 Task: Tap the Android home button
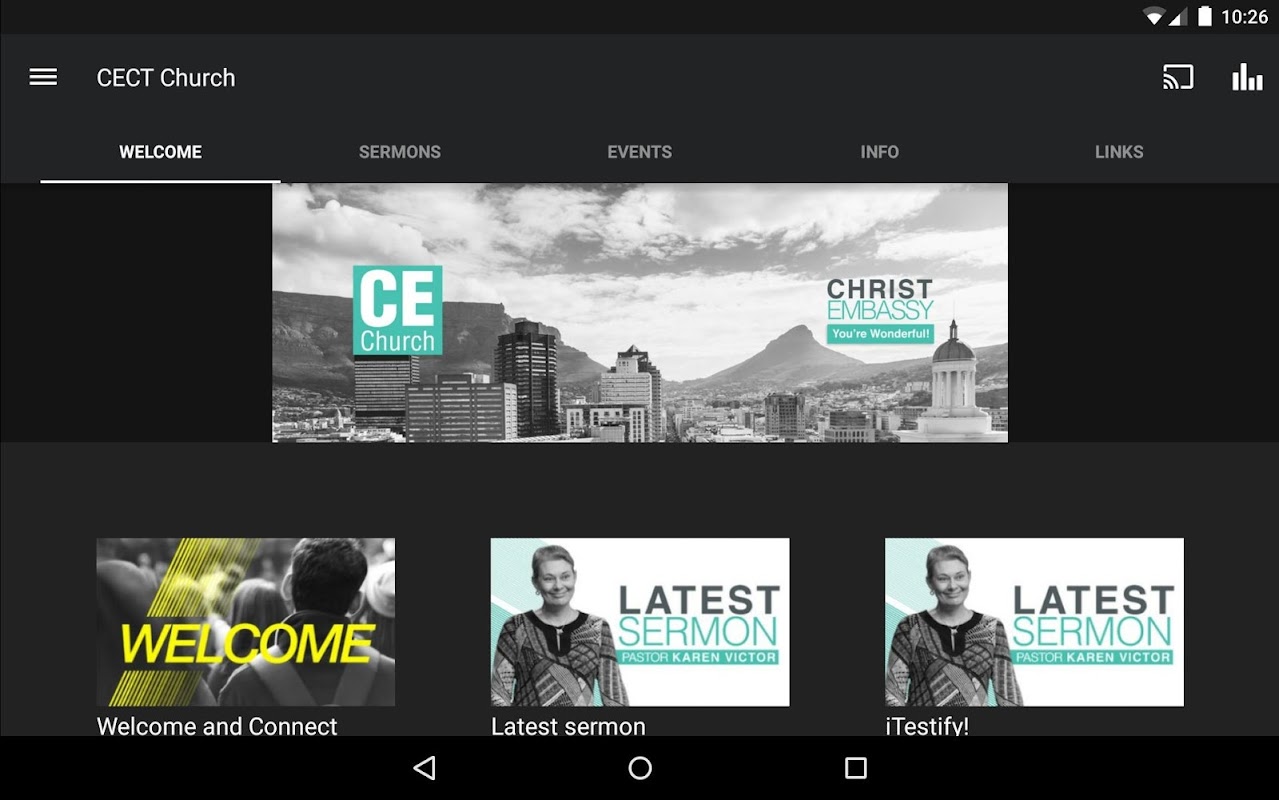click(x=640, y=768)
